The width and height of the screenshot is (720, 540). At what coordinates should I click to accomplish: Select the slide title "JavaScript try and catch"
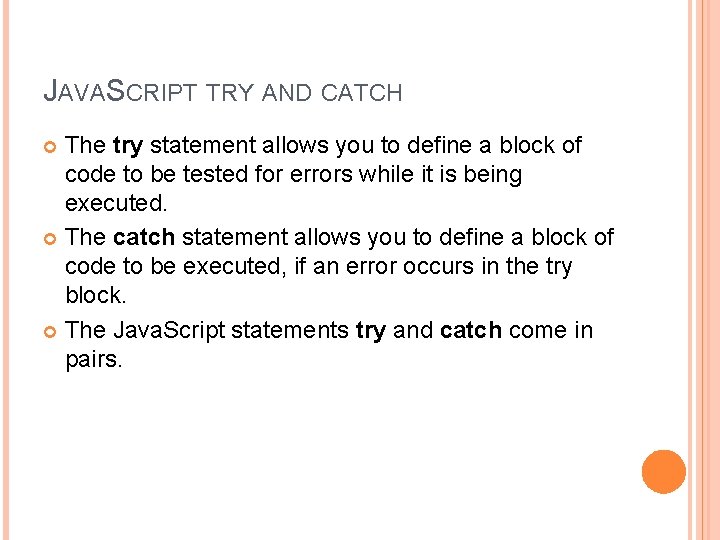(x=223, y=93)
